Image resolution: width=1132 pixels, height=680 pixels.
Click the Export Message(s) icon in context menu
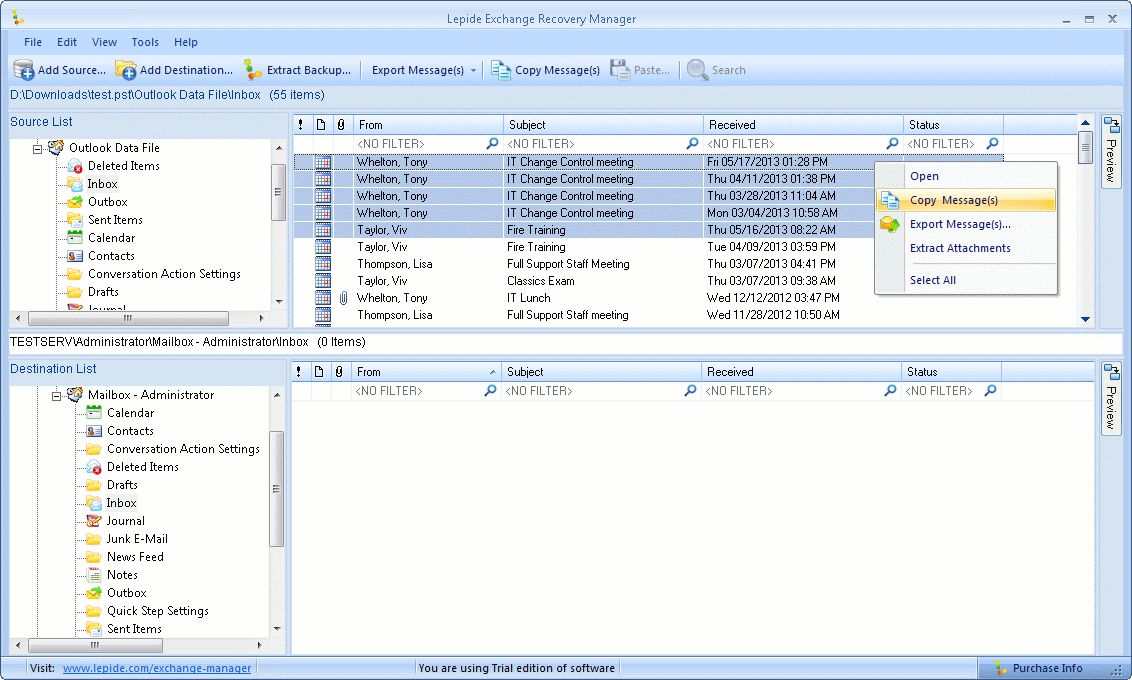889,225
